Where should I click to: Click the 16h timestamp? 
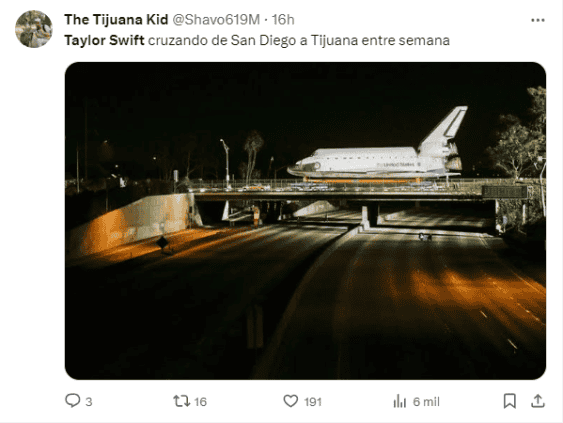click(283, 20)
